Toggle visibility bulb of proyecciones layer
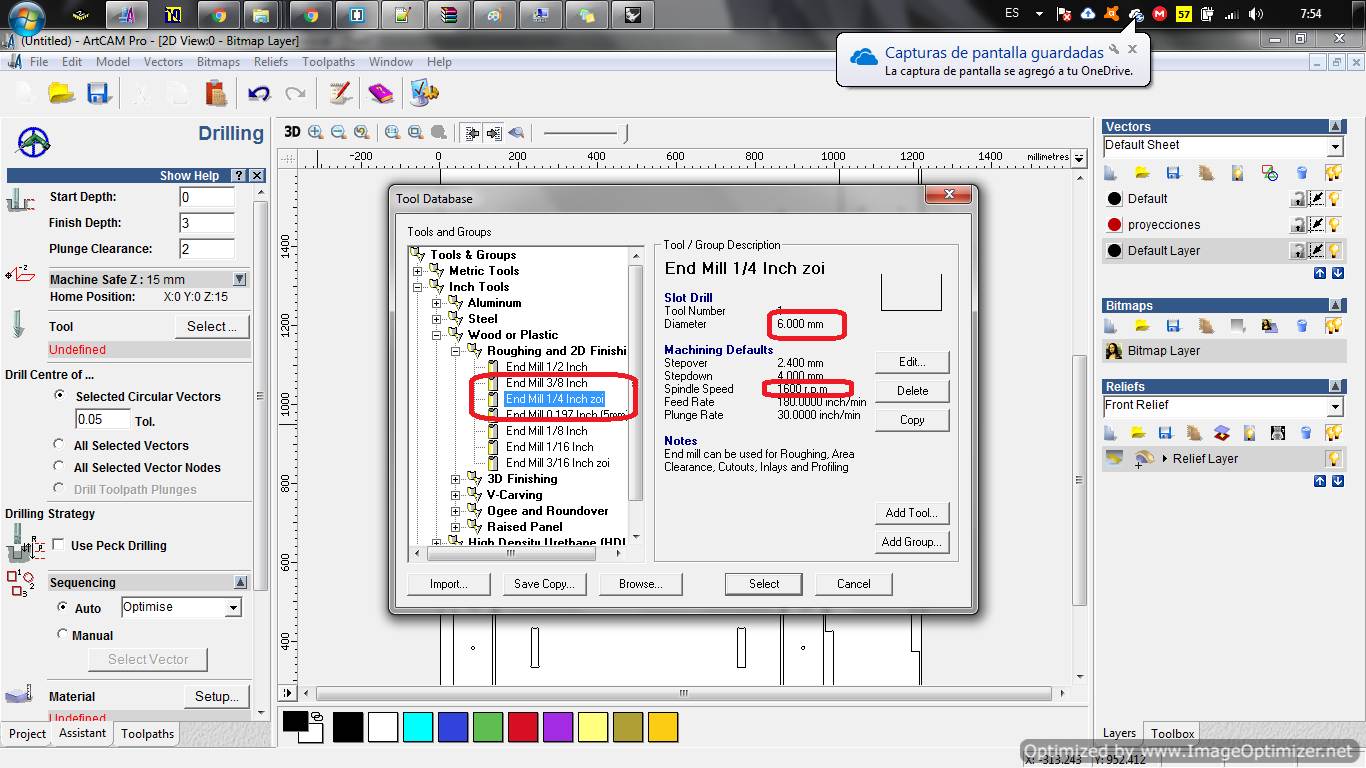Viewport: 1366px width, 768px height. (x=1334, y=225)
